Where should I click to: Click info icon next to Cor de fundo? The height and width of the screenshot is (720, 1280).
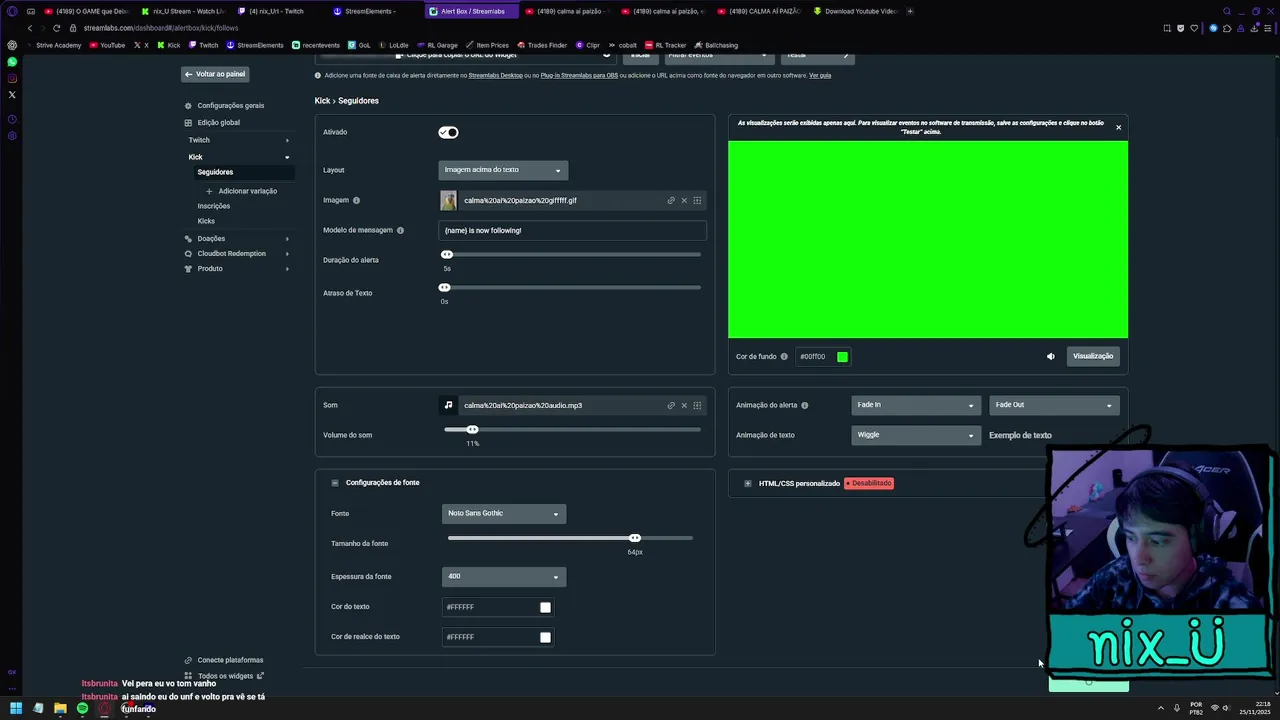[x=784, y=356]
